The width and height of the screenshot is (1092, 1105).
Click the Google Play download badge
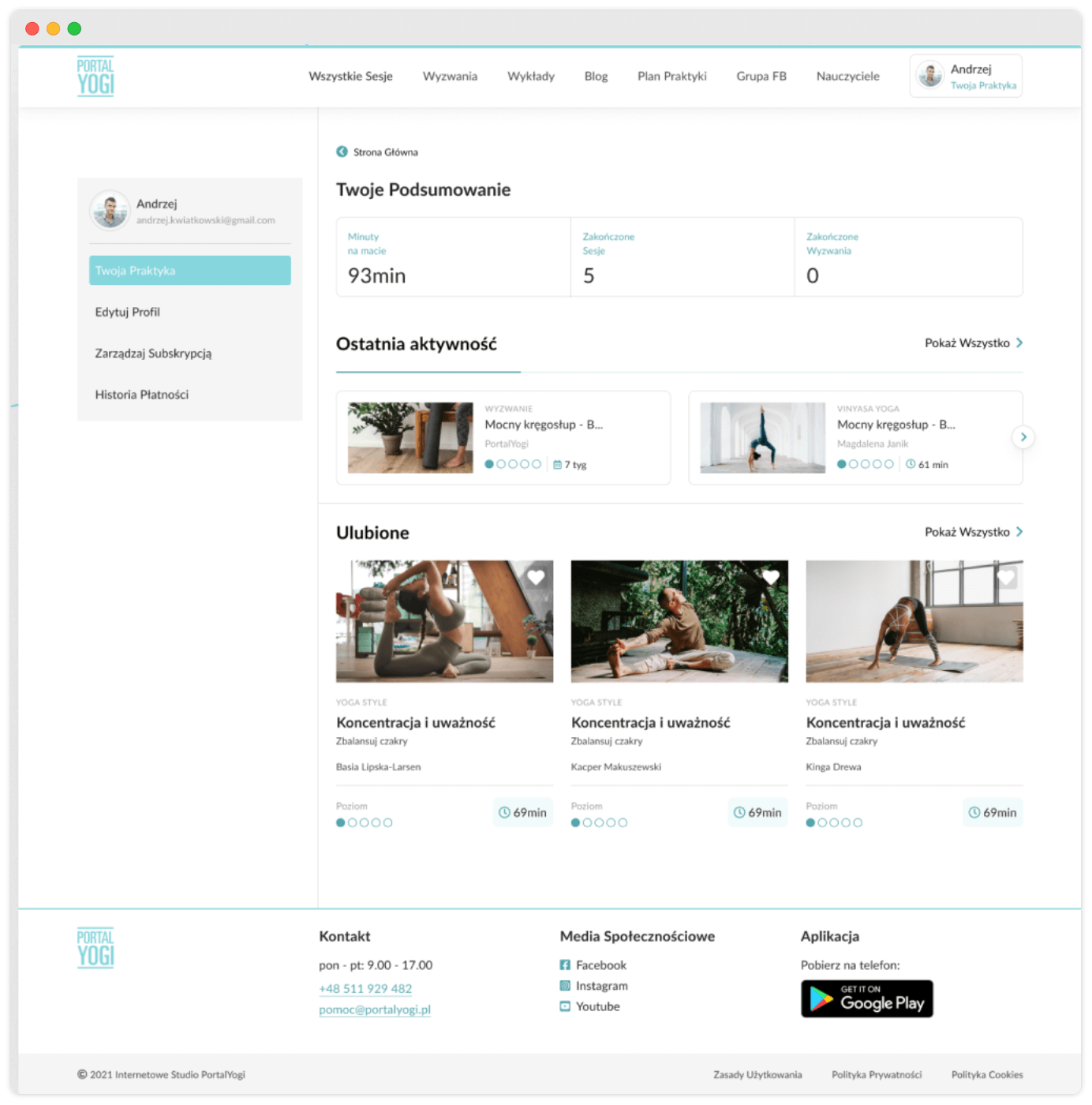click(x=866, y=998)
